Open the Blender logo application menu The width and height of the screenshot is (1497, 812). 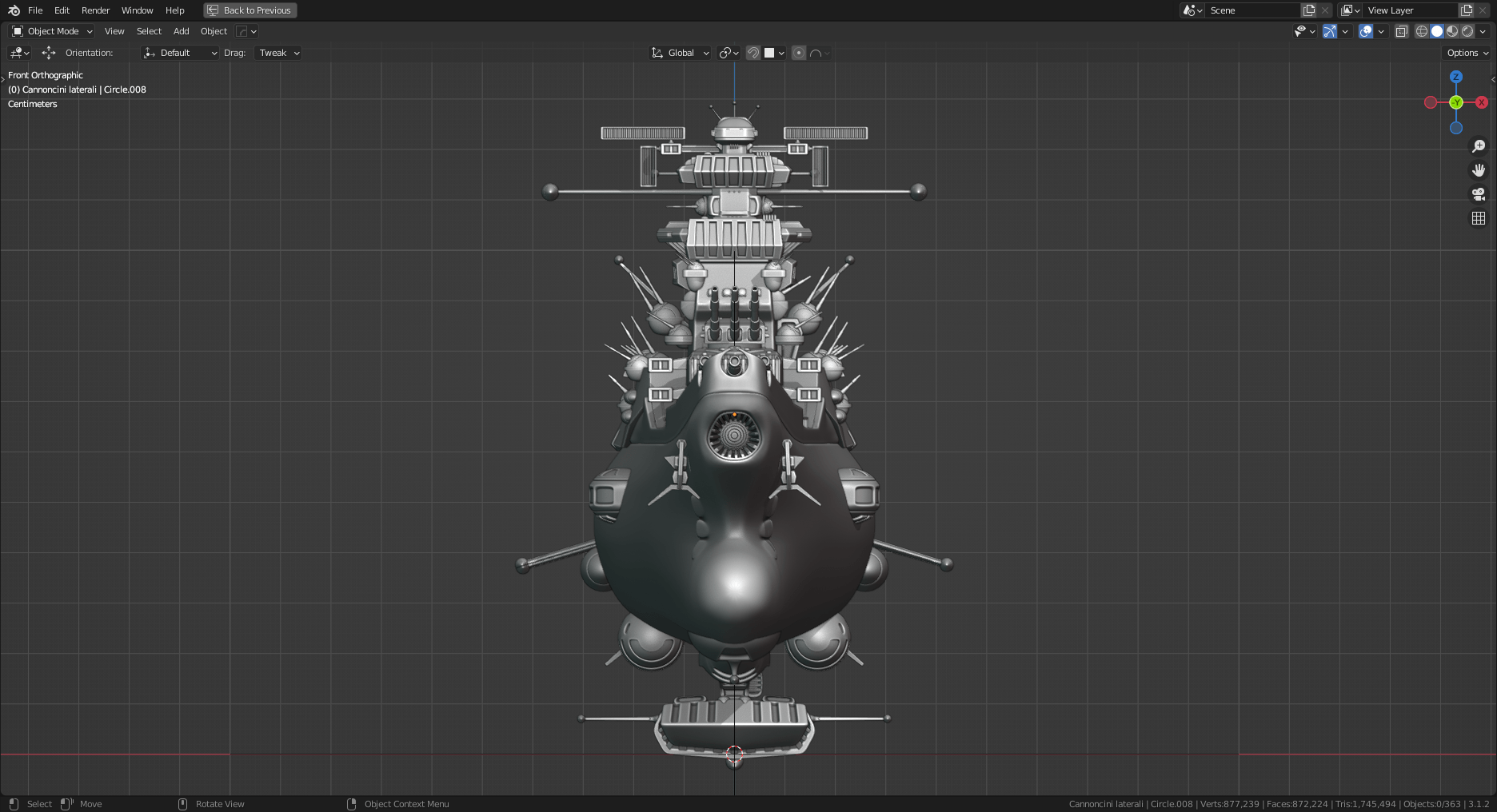click(14, 10)
